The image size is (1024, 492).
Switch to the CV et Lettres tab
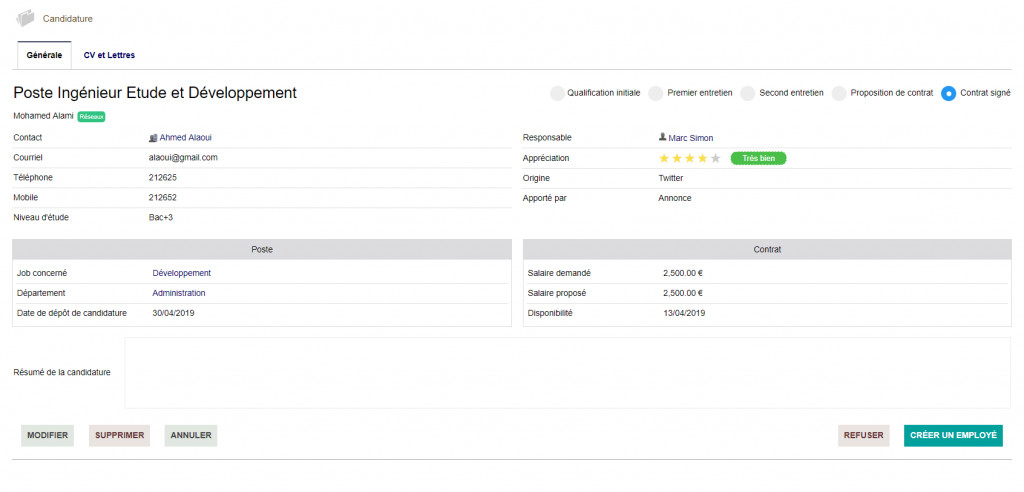point(109,55)
